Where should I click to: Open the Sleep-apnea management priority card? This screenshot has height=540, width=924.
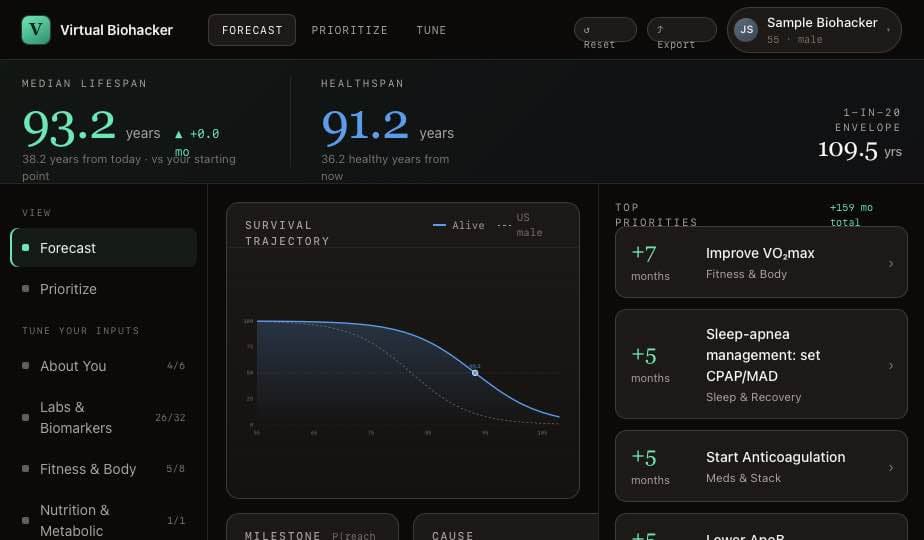[x=761, y=364]
